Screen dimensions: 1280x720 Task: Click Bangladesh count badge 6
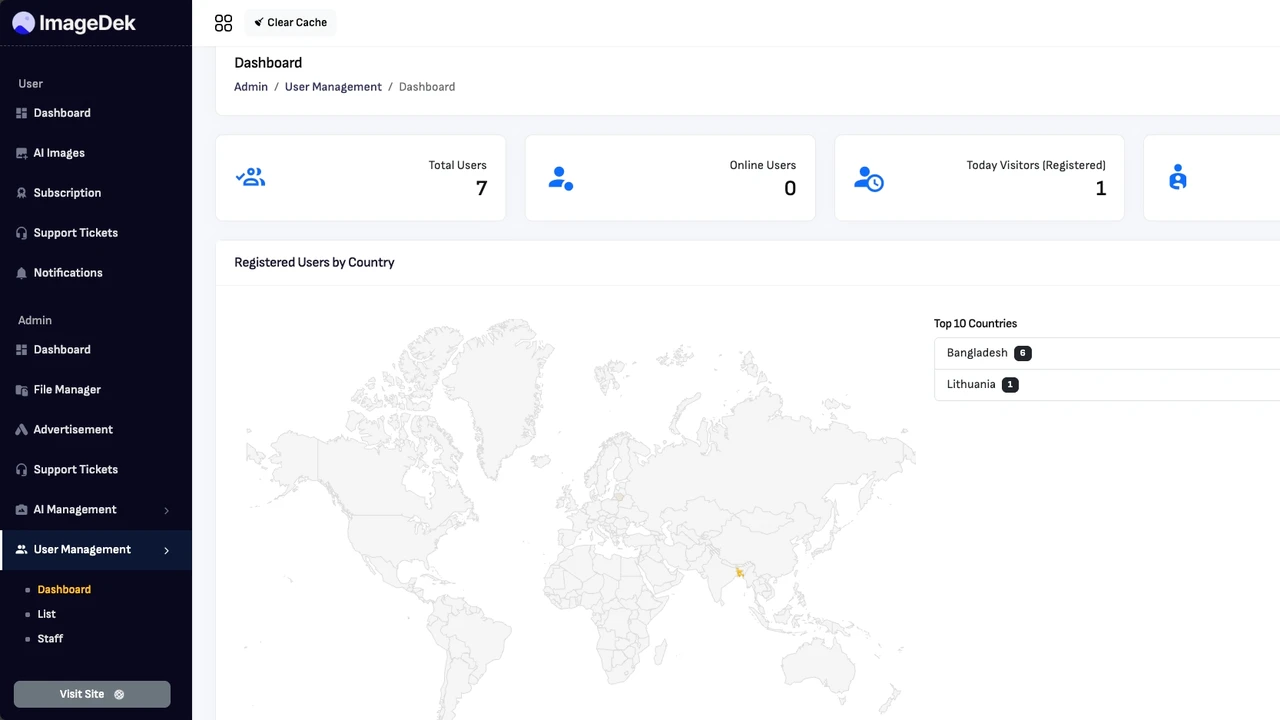tap(1022, 353)
